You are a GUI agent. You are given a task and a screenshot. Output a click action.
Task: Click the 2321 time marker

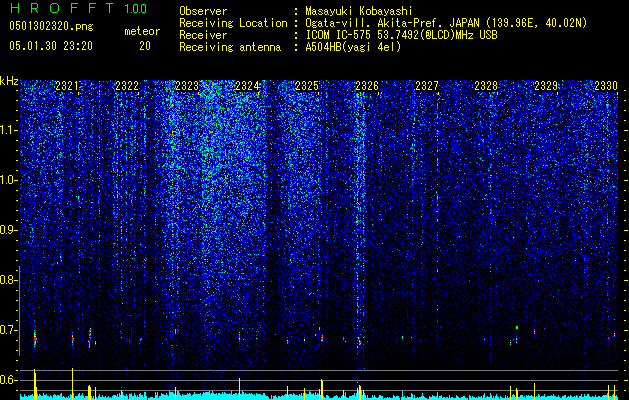coord(67,86)
